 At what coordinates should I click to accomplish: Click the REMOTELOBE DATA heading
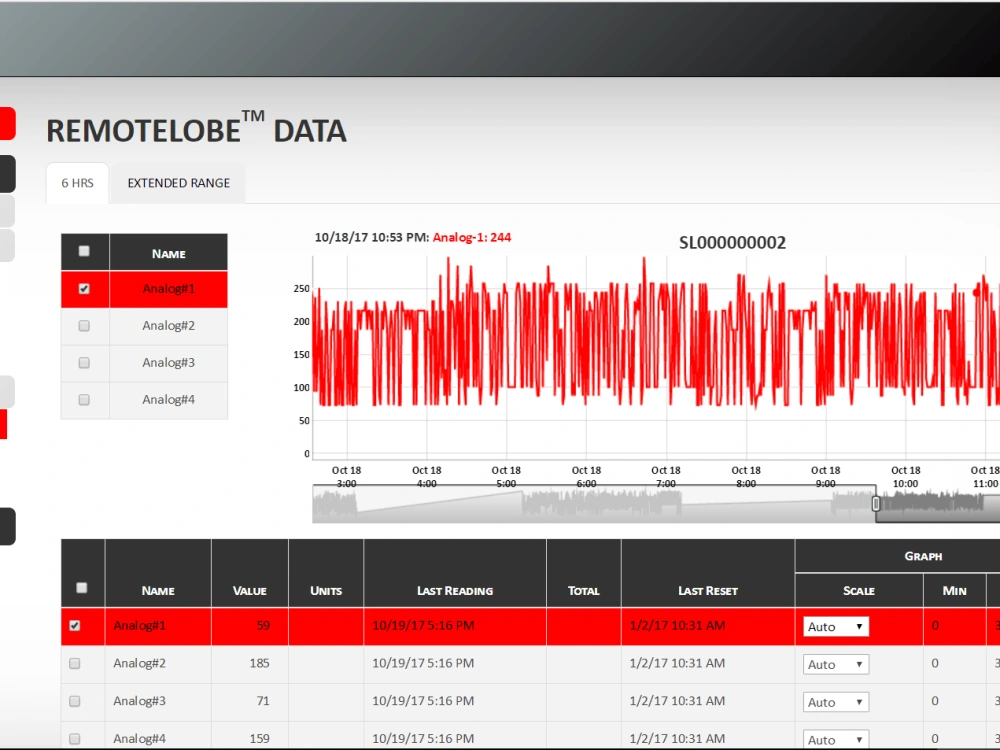(x=196, y=129)
